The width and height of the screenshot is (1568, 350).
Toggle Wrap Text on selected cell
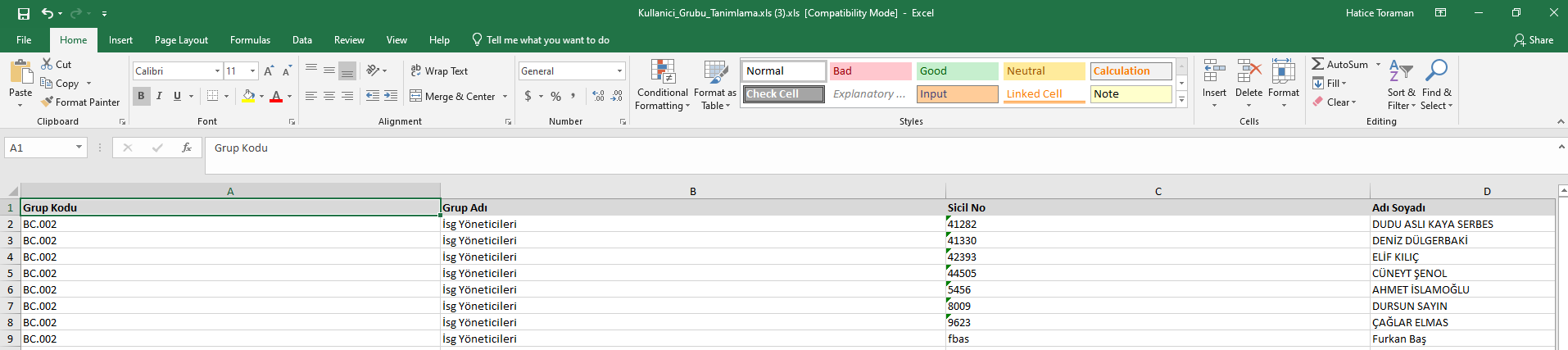[x=439, y=71]
